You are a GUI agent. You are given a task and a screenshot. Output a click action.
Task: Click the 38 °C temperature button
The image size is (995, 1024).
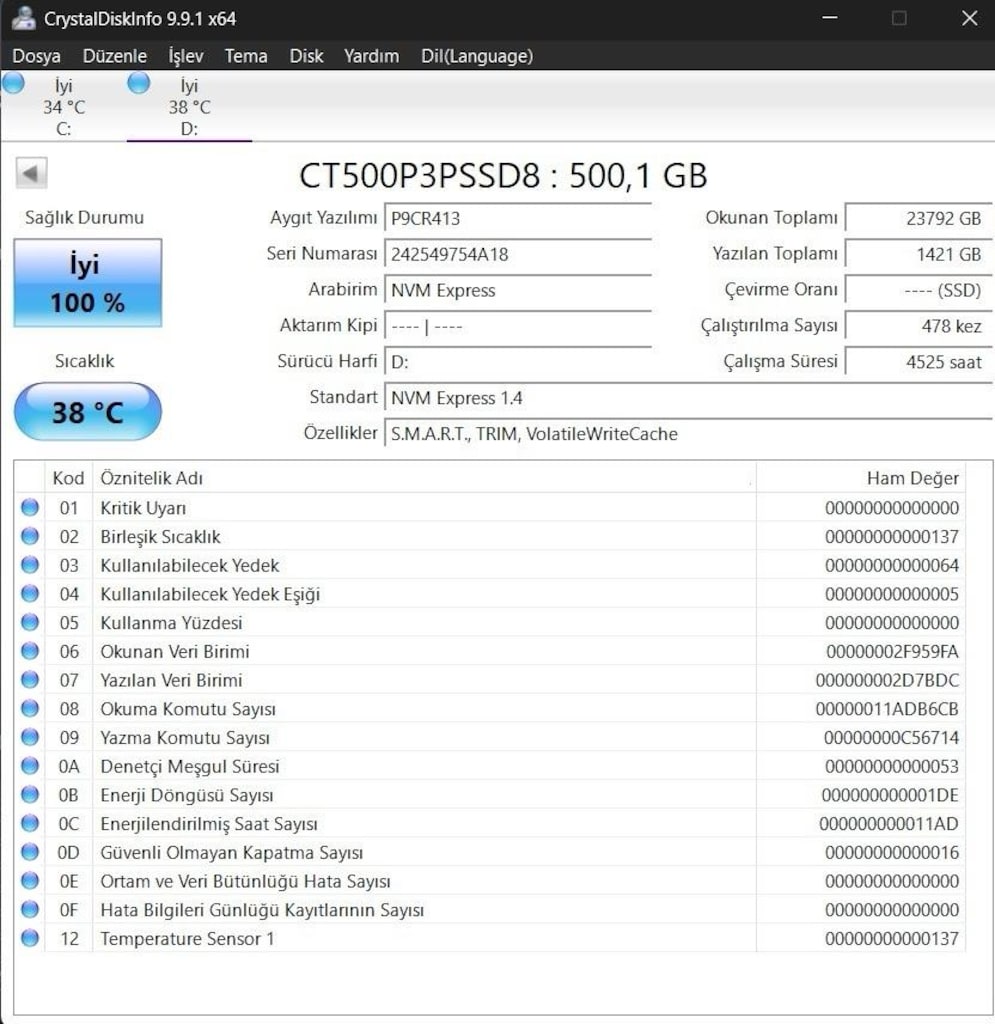click(x=87, y=411)
